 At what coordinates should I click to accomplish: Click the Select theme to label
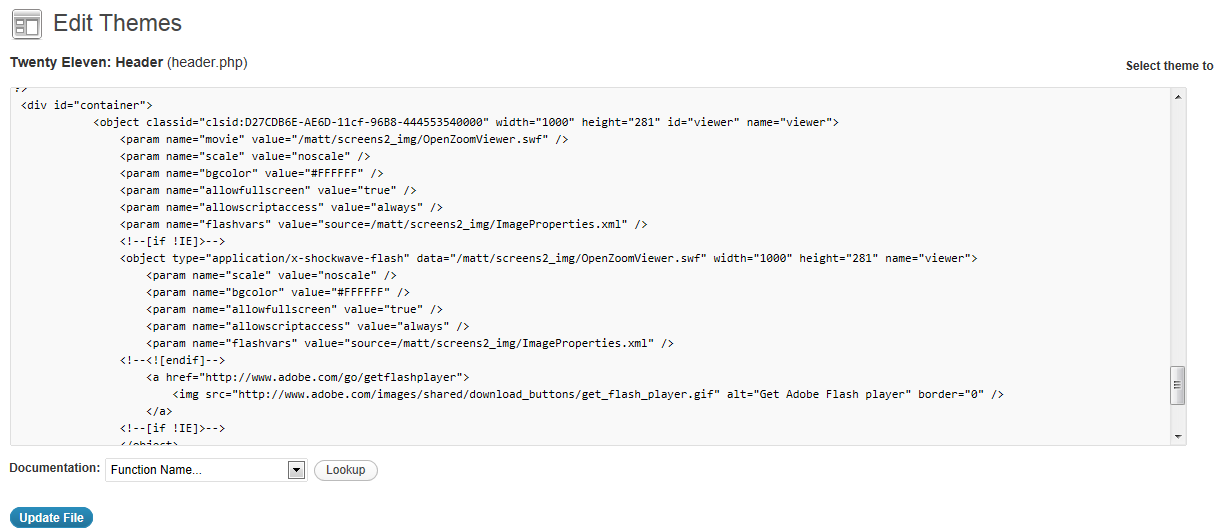click(x=1170, y=66)
